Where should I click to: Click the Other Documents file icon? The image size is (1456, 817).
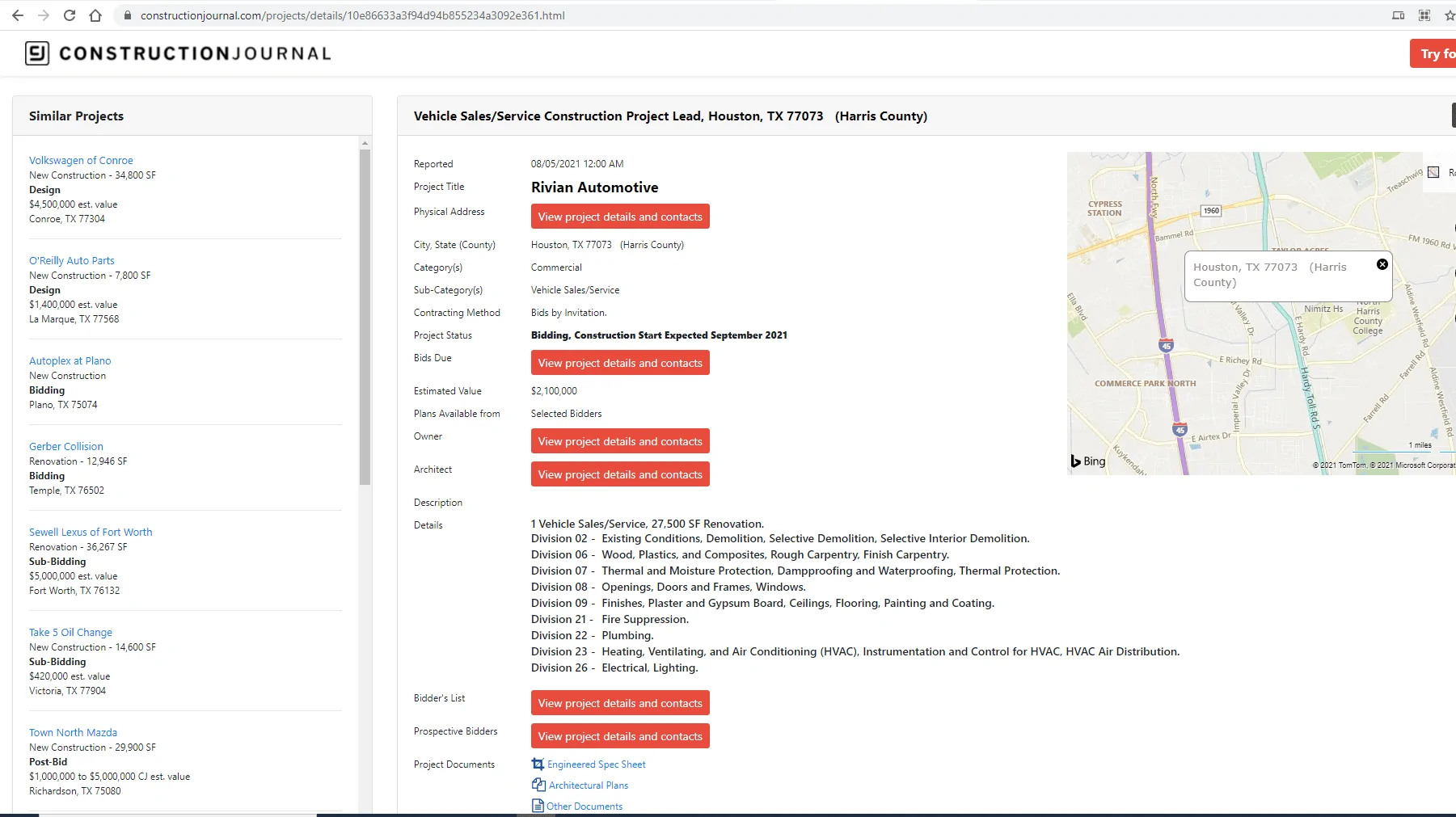(538, 806)
